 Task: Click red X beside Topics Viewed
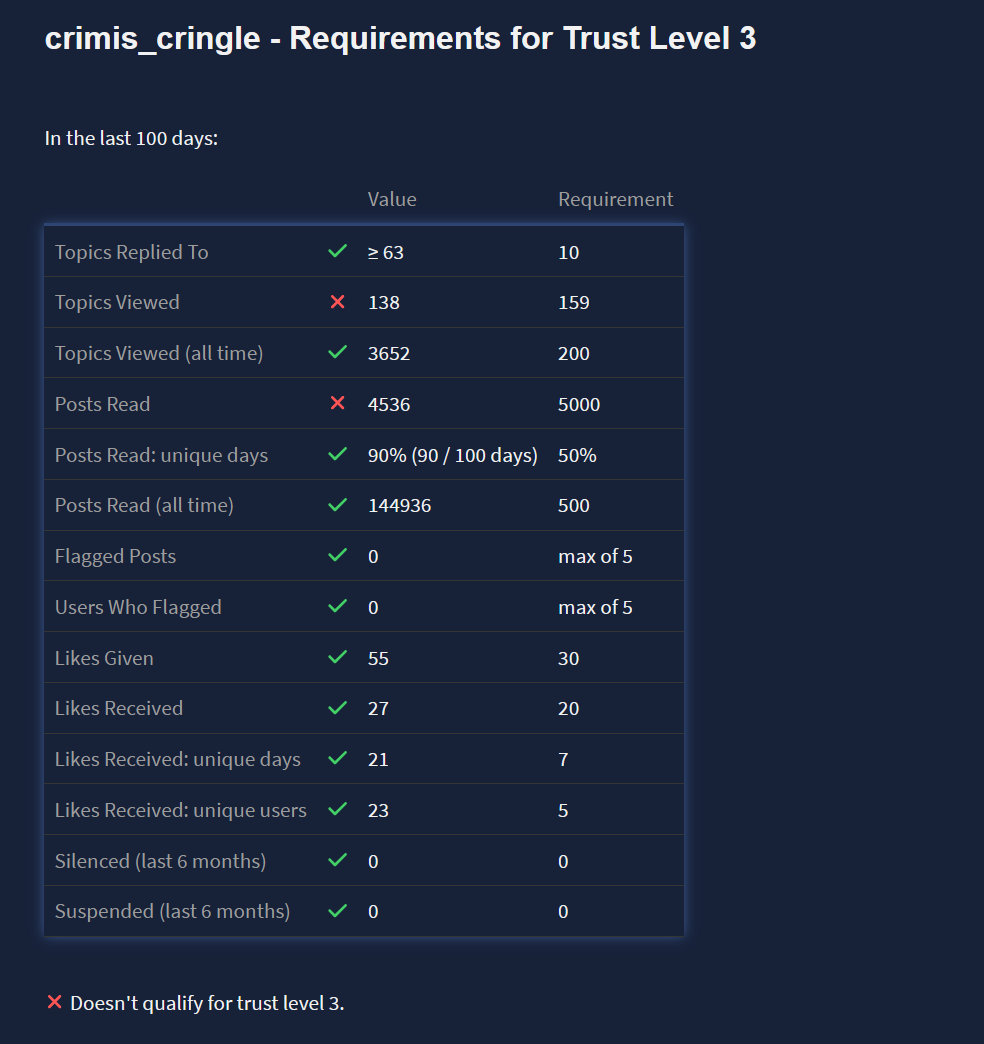pos(338,302)
